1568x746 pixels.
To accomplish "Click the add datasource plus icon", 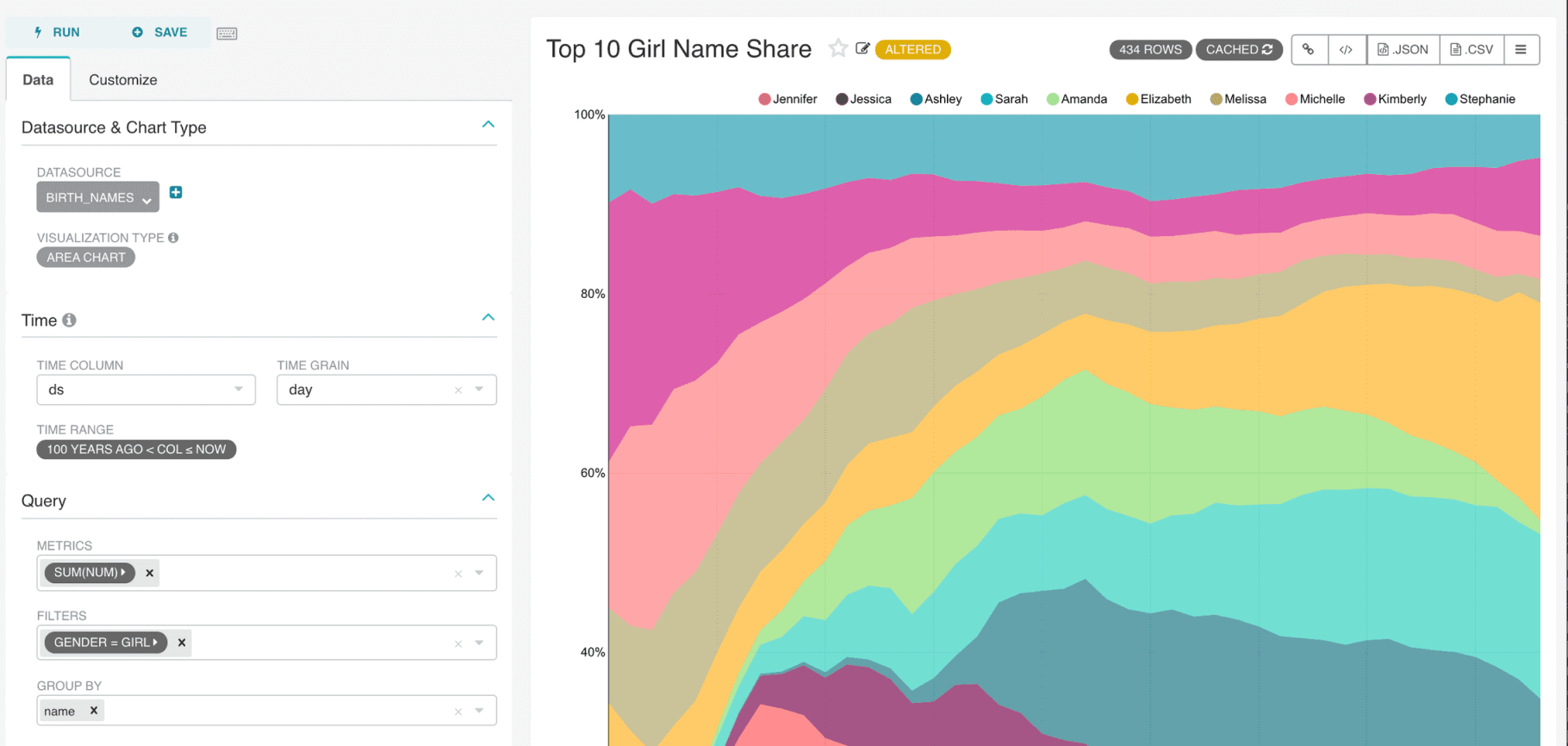I will (x=176, y=193).
